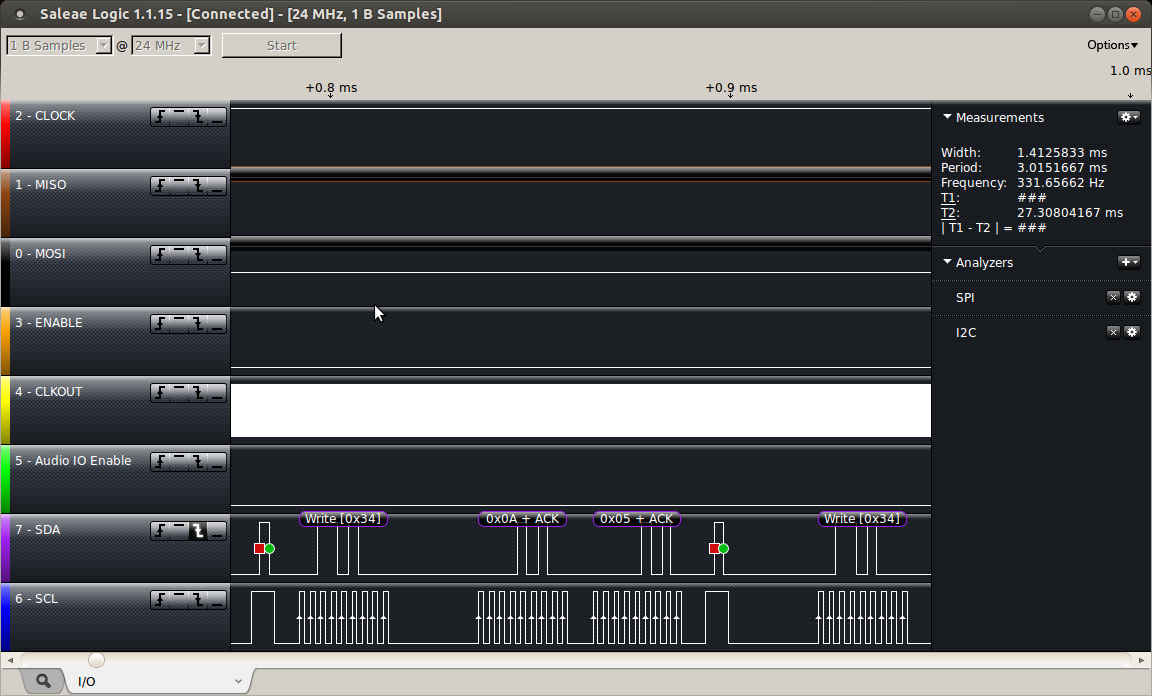
Task: Click the add analyzer plus button
Action: pyautogui.click(x=1128, y=262)
